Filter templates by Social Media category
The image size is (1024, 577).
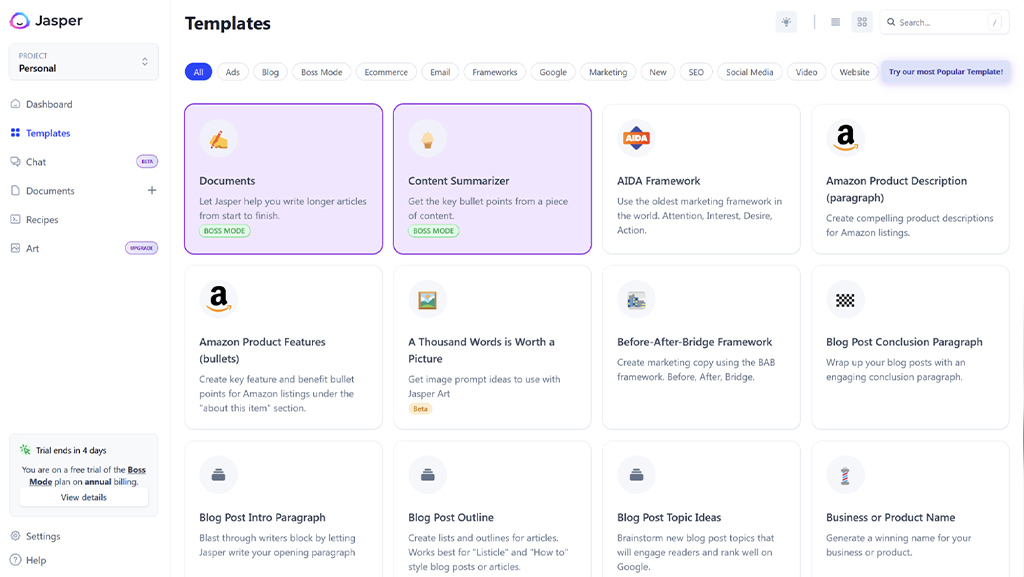coord(749,72)
